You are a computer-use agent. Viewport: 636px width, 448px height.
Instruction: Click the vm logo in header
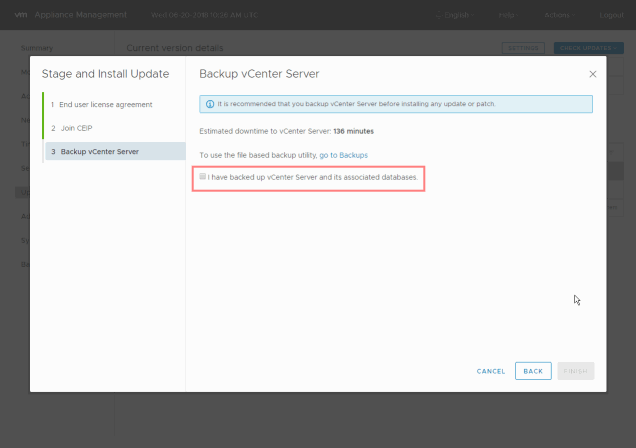[21, 15]
